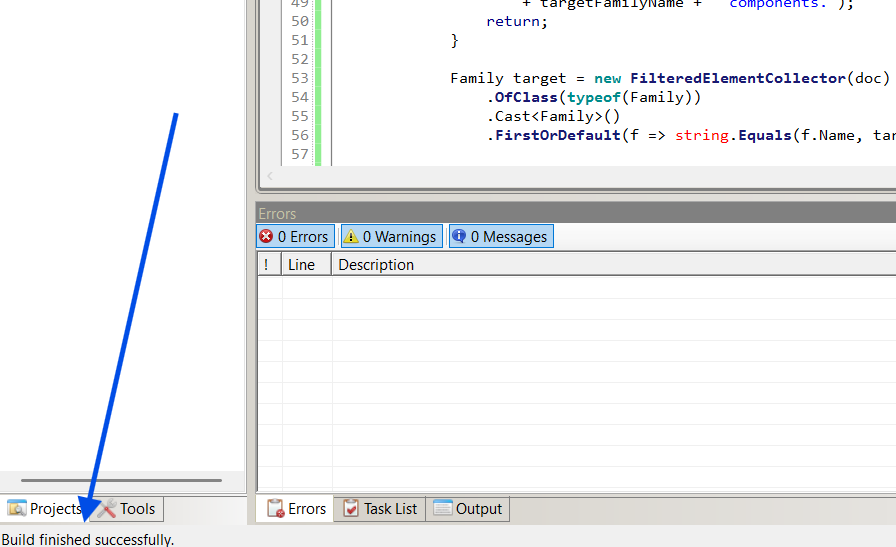Screen dimensions: 896x547
Task: Sort the error list by Description column
Action: click(614, 265)
